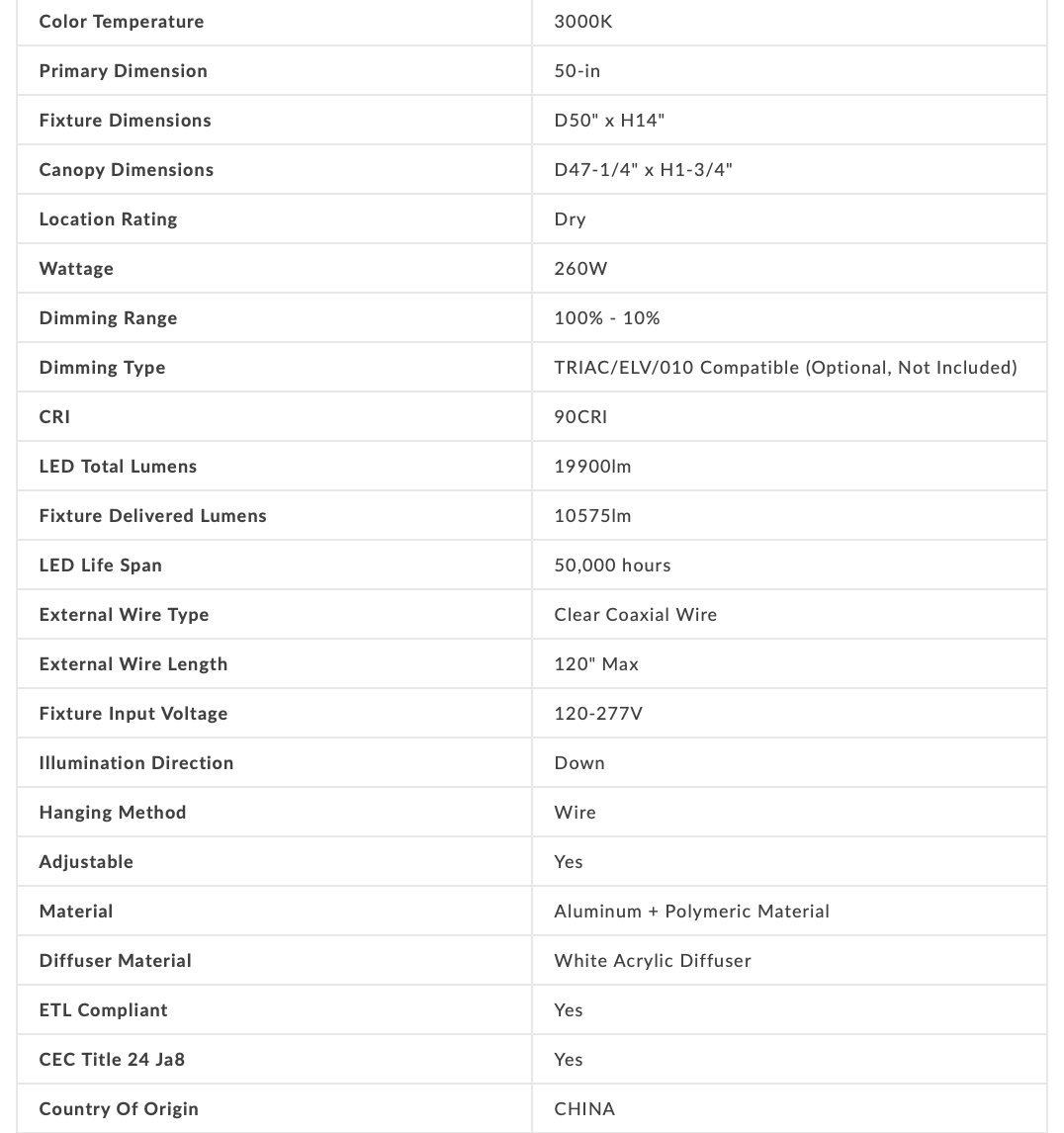Select the Primary Dimension row label
The image size is (1064, 1133).
(124, 71)
